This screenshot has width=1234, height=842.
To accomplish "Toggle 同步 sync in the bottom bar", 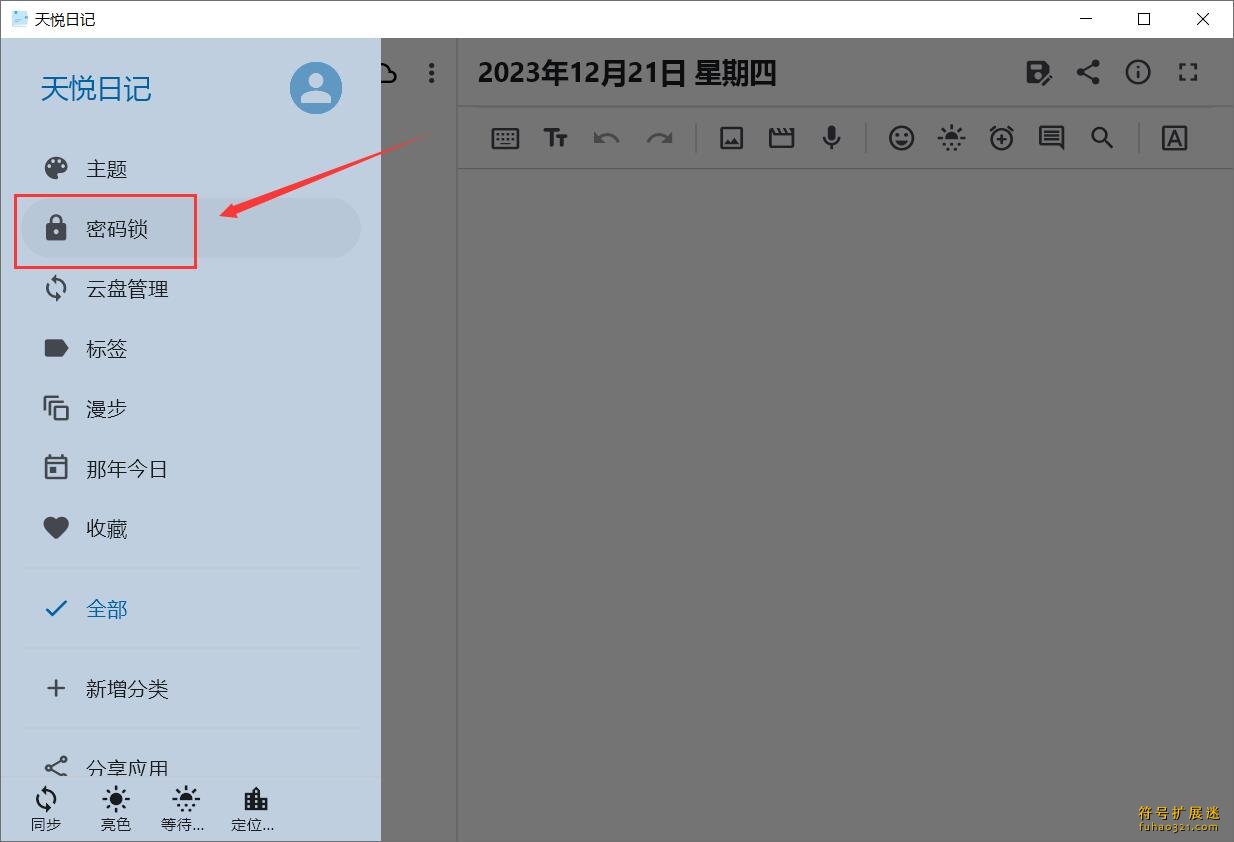I will (46, 808).
